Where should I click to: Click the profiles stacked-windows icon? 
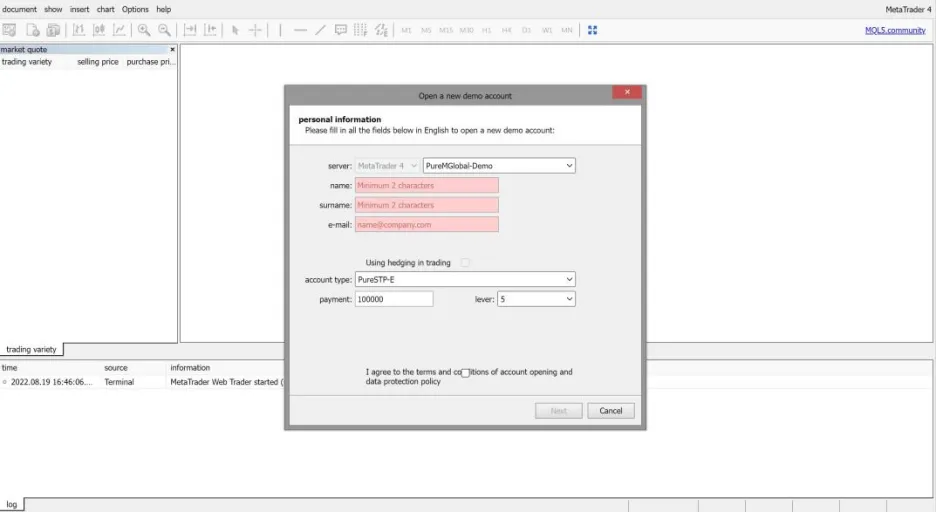click(53, 30)
